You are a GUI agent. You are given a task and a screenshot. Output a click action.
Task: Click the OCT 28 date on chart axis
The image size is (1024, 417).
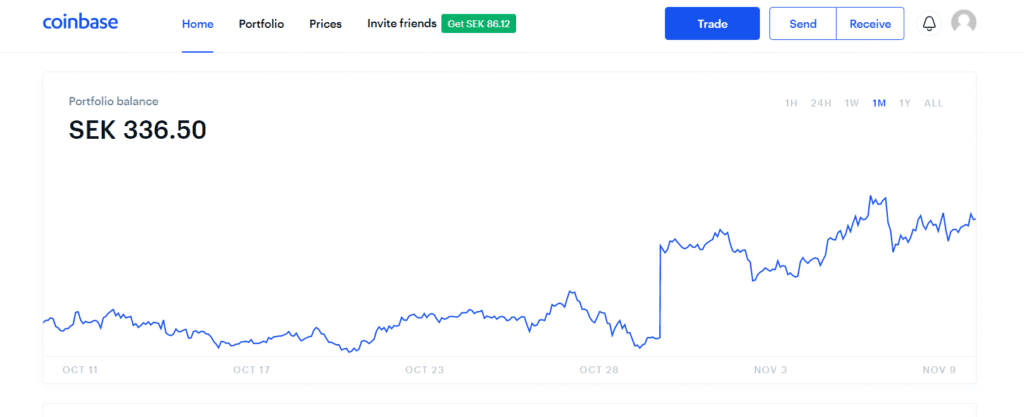(x=598, y=370)
